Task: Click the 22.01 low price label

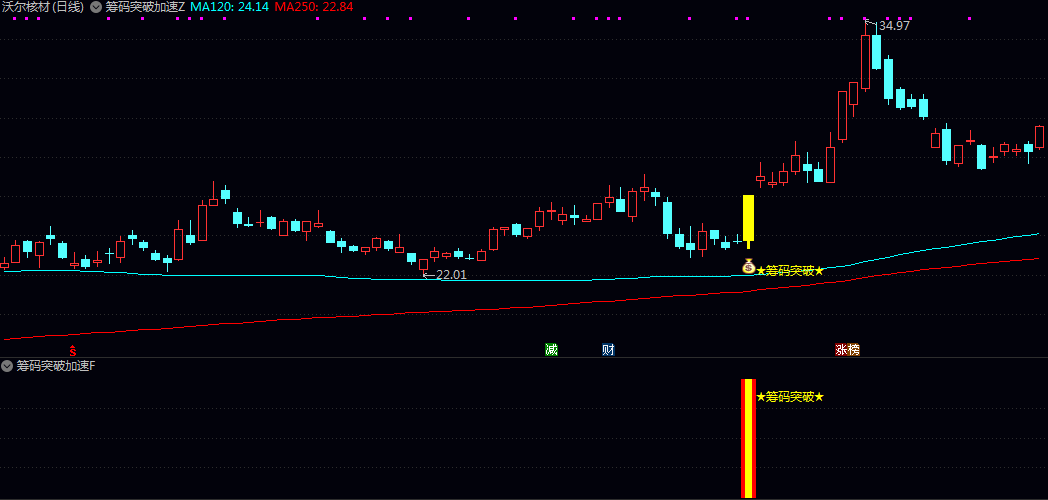Action: pyautogui.click(x=451, y=274)
